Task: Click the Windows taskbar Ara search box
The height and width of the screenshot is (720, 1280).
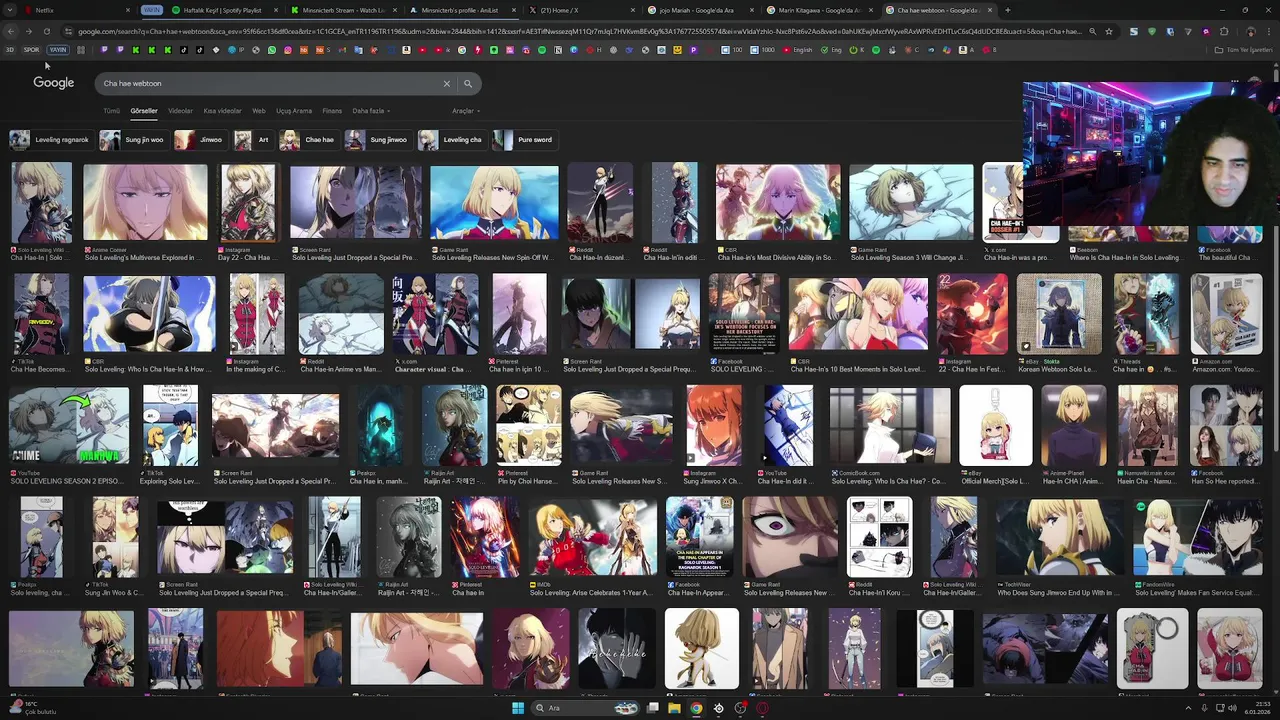Action: point(585,708)
